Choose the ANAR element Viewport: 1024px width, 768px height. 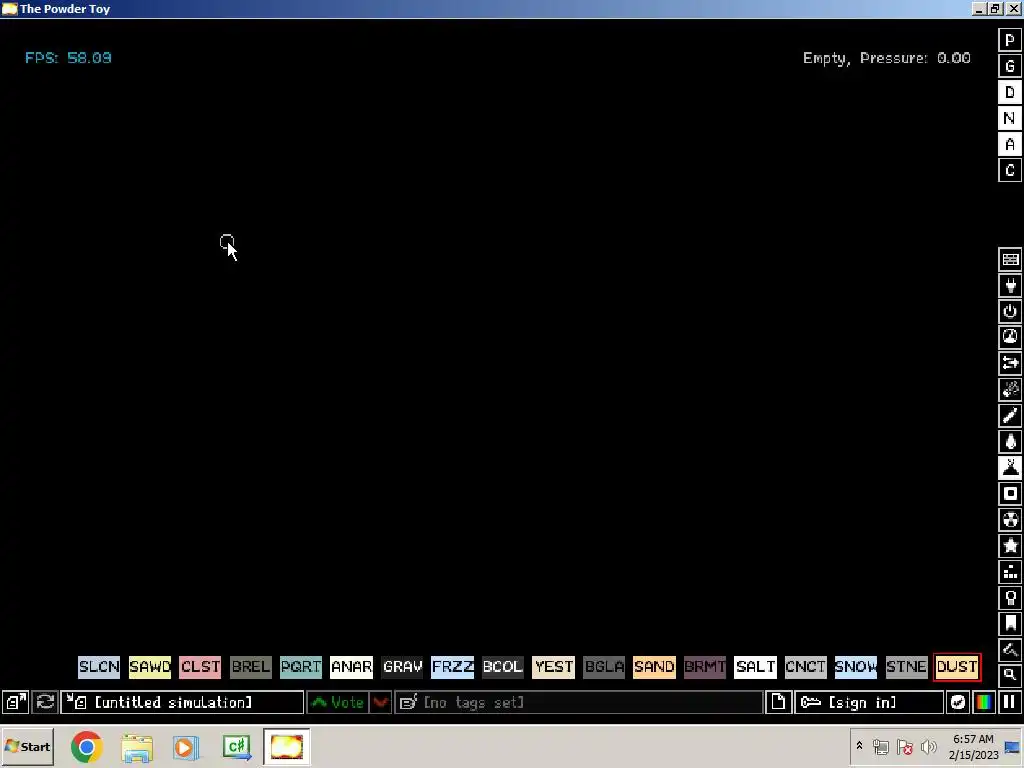pos(351,667)
